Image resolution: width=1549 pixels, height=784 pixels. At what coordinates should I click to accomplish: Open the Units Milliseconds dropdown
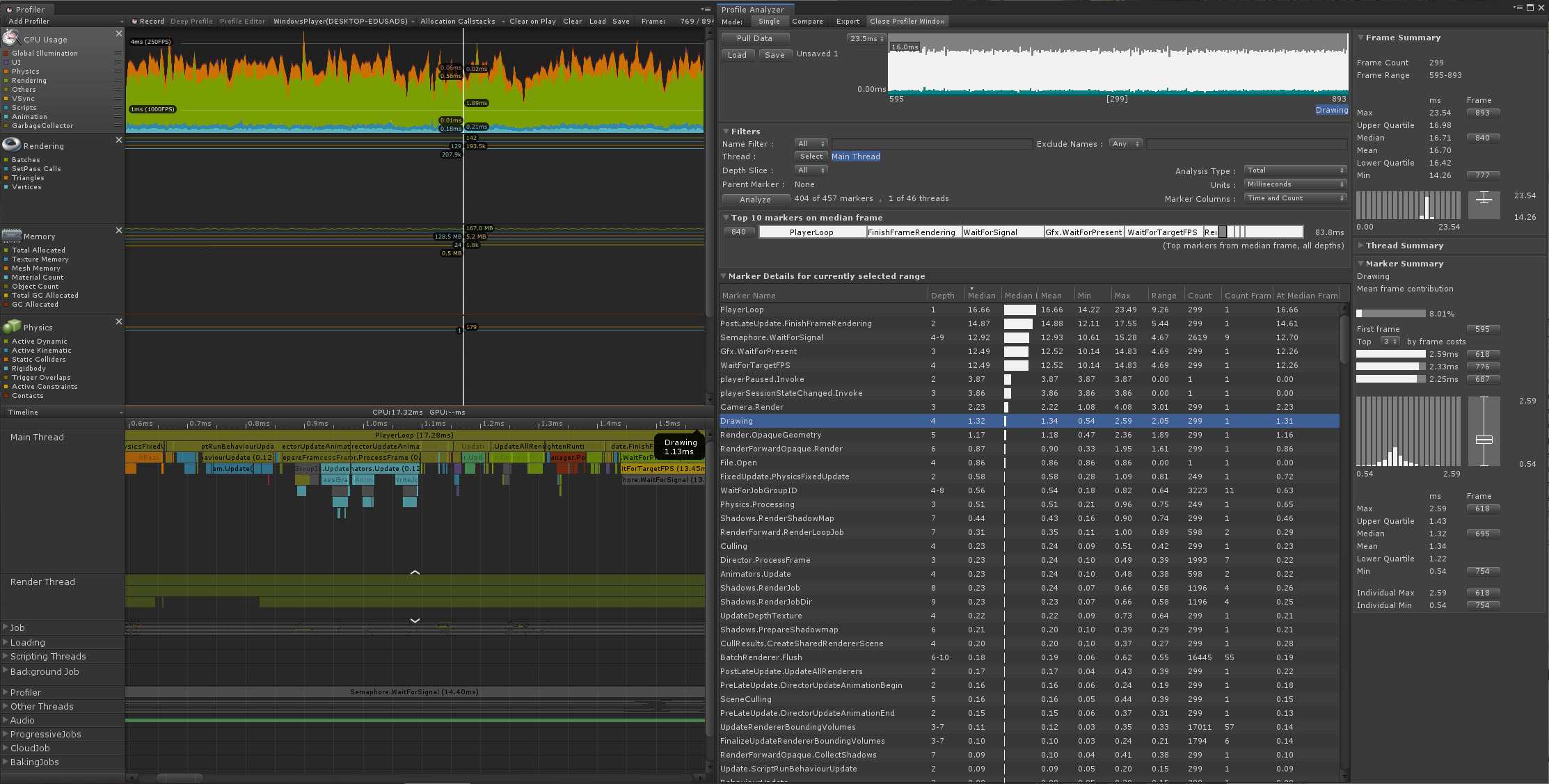click(x=1296, y=184)
